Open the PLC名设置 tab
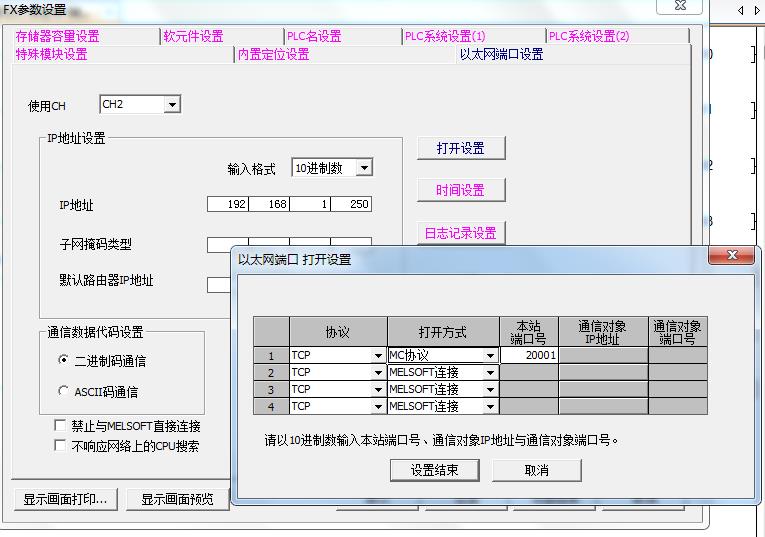Image resolution: width=765 pixels, height=537 pixels. pos(313,36)
